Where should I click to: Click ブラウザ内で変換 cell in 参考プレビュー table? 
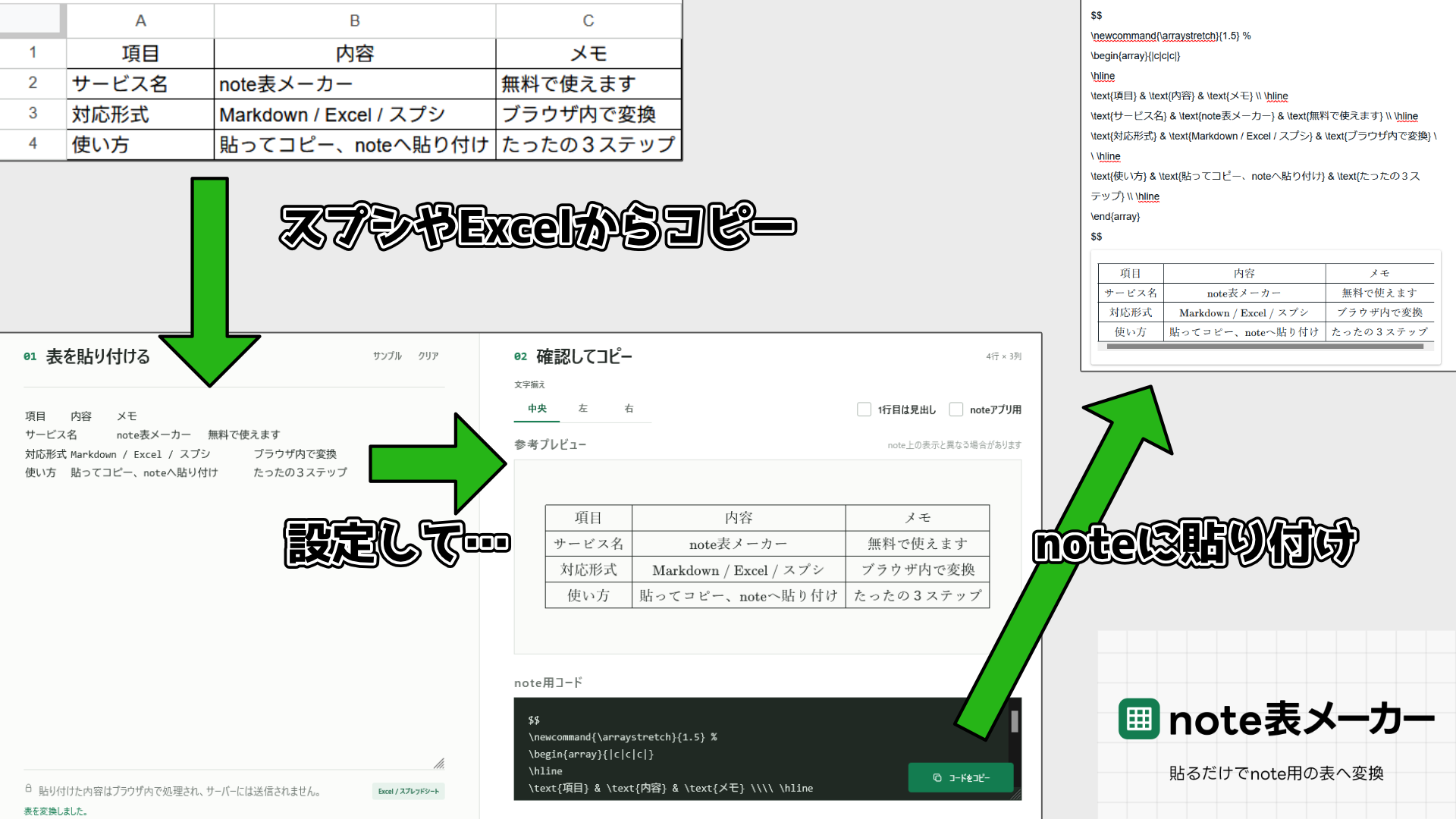(918, 570)
